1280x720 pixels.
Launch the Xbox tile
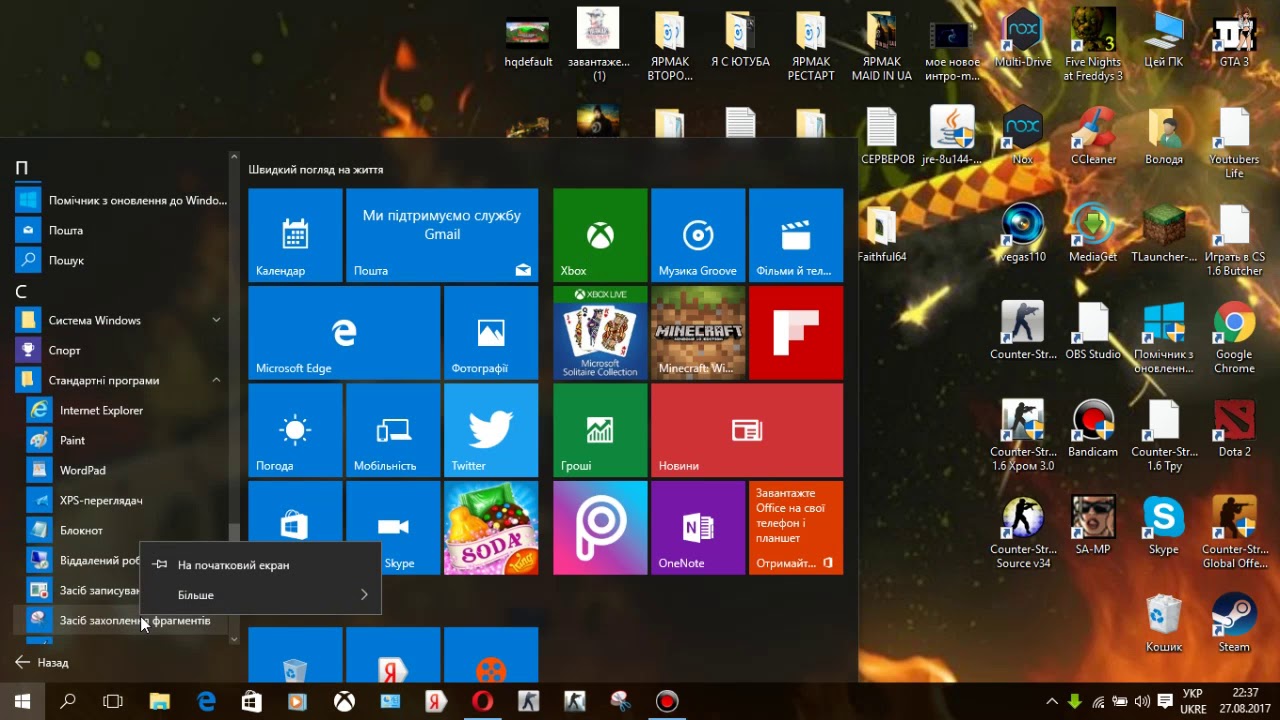coord(600,235)
